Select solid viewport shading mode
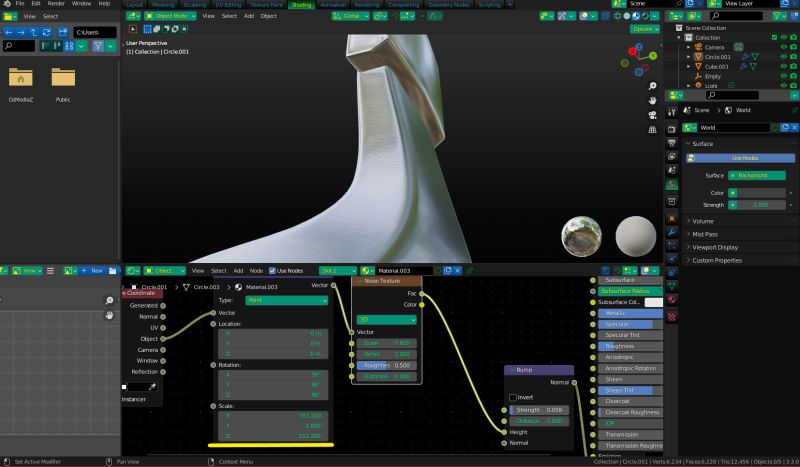The height and width of the screenshot is (467, 800). tap(627, 16)
